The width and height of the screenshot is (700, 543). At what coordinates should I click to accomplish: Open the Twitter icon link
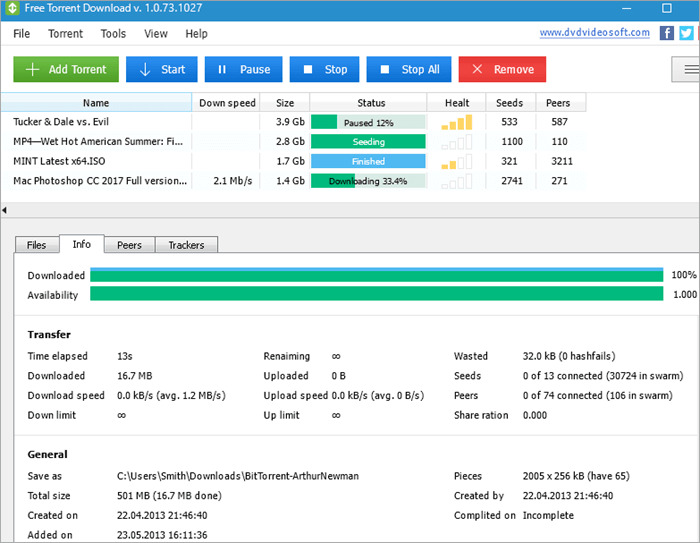click(686, 33)
